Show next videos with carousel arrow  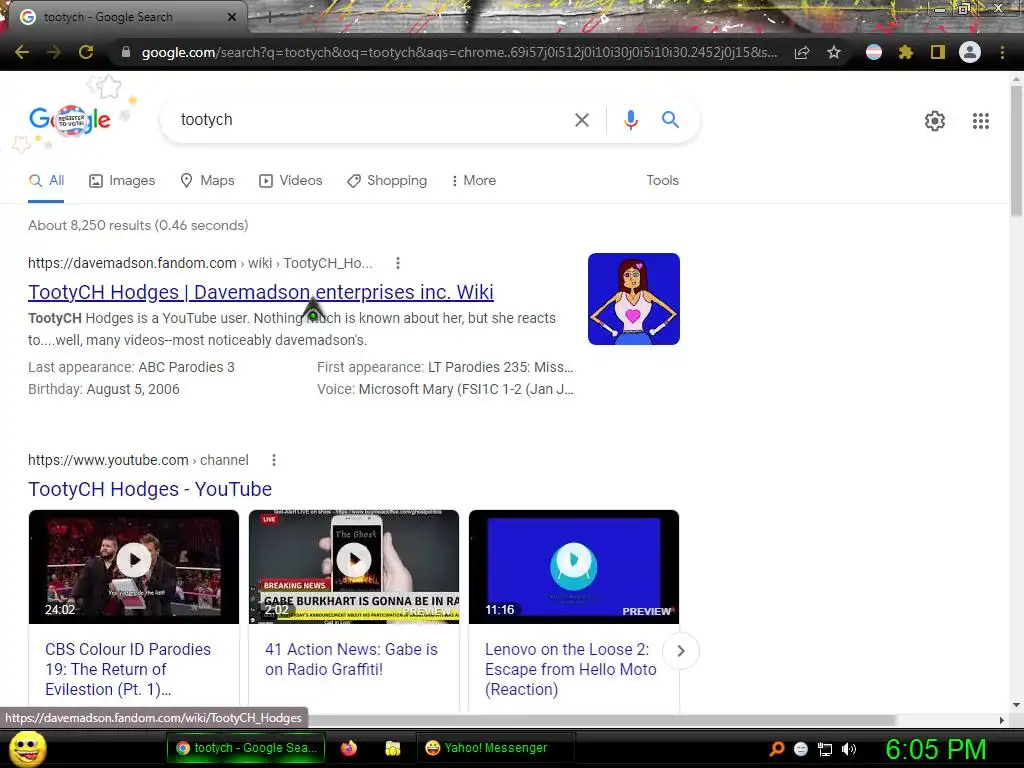click(680, 651)
